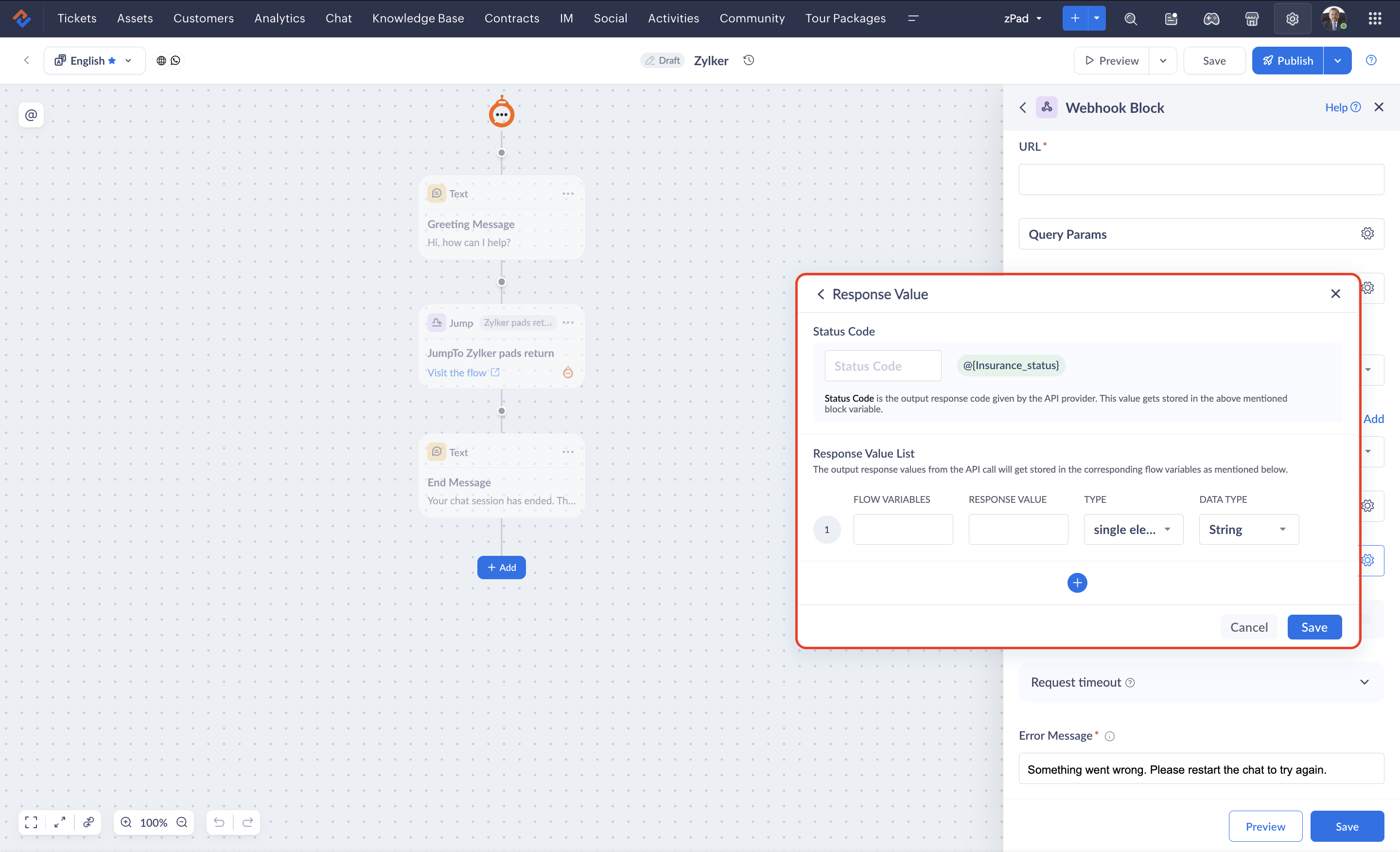This screenshot has width=1400, height=852.
Task: Click the globe channel icon
Action: [161, 60]
